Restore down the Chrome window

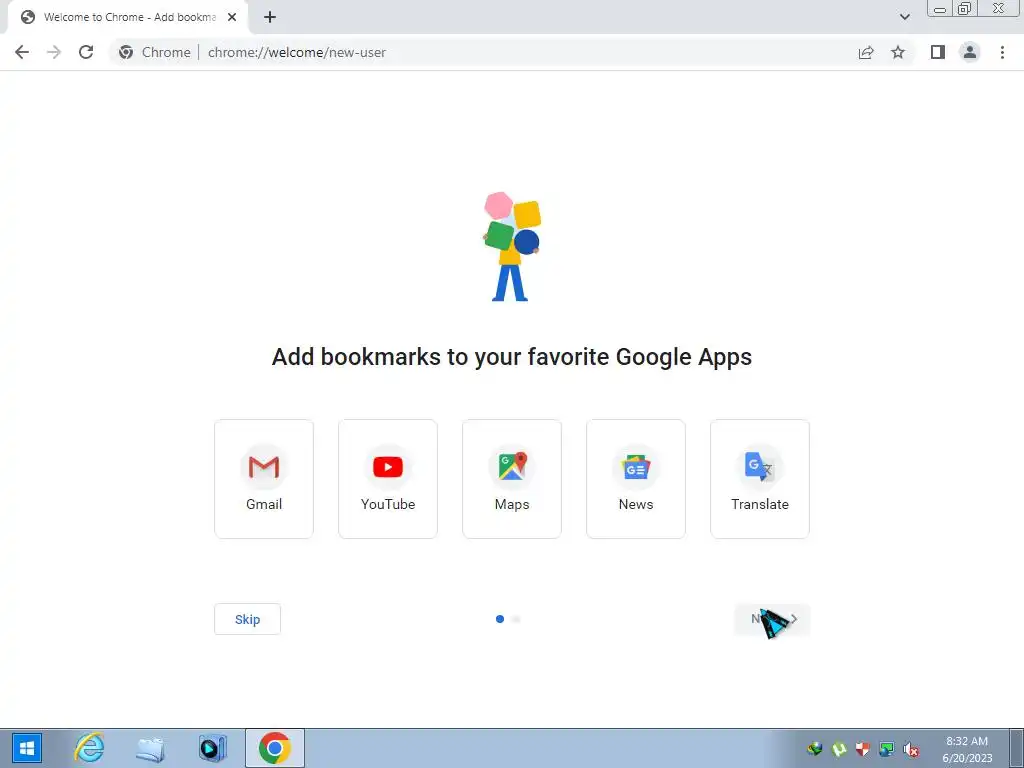[x=965, y=8]
